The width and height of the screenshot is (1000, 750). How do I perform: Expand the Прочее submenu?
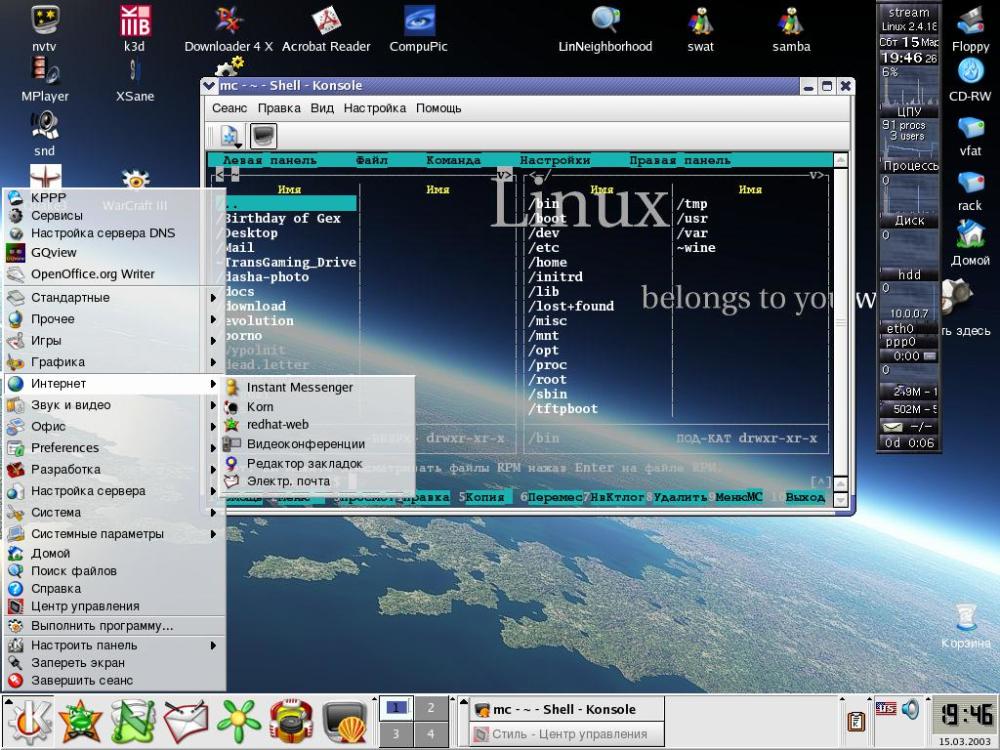point(113,319)
